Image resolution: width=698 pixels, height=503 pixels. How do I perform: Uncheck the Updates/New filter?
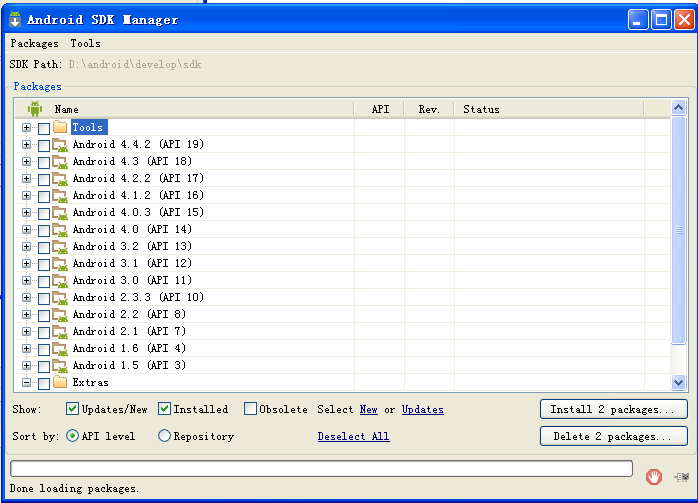(72, 409)
